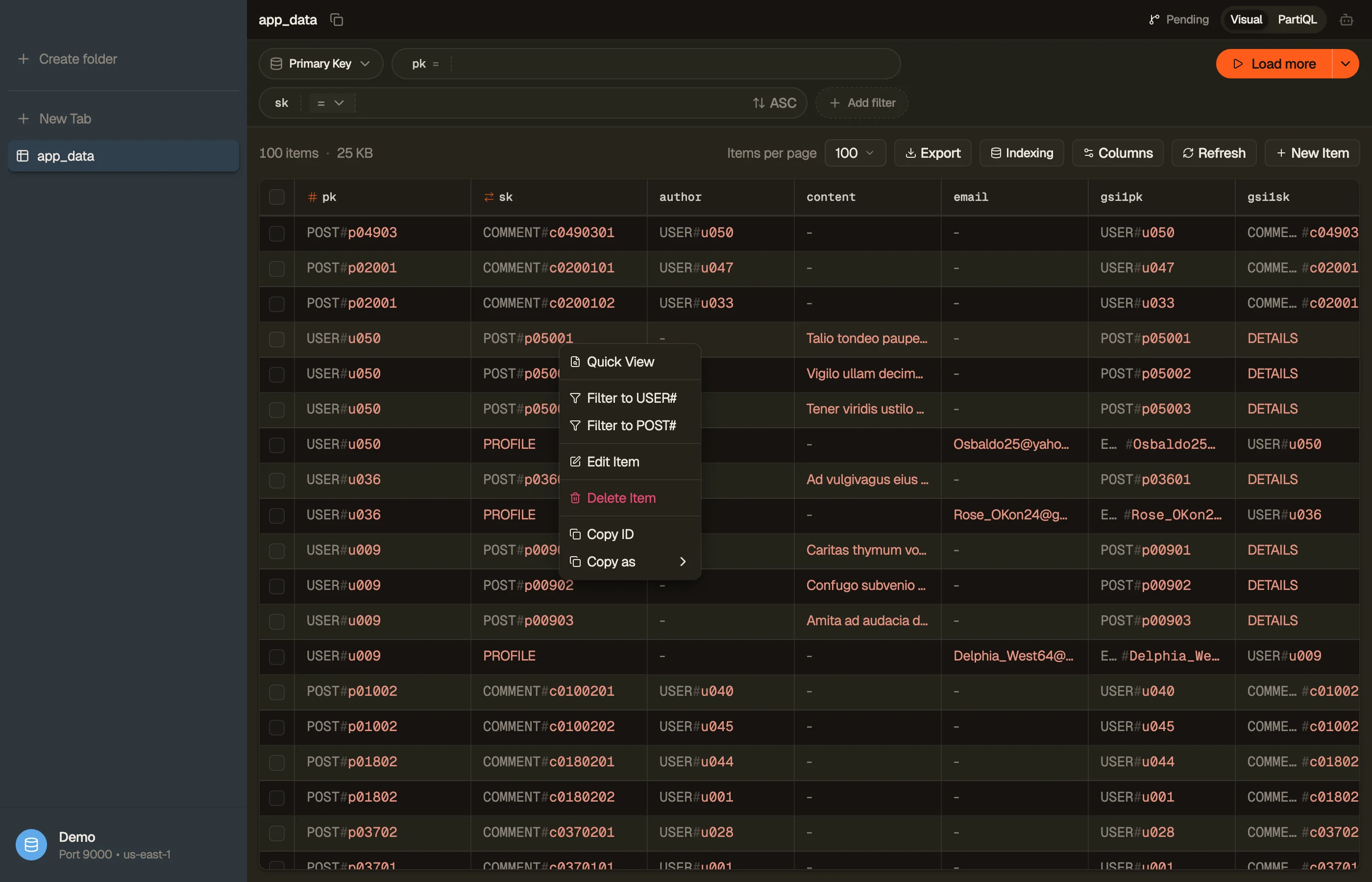Screen dimensions: 1372x882
Task: Click the copy icon beside Copy ID
Action: pos(575,535)
